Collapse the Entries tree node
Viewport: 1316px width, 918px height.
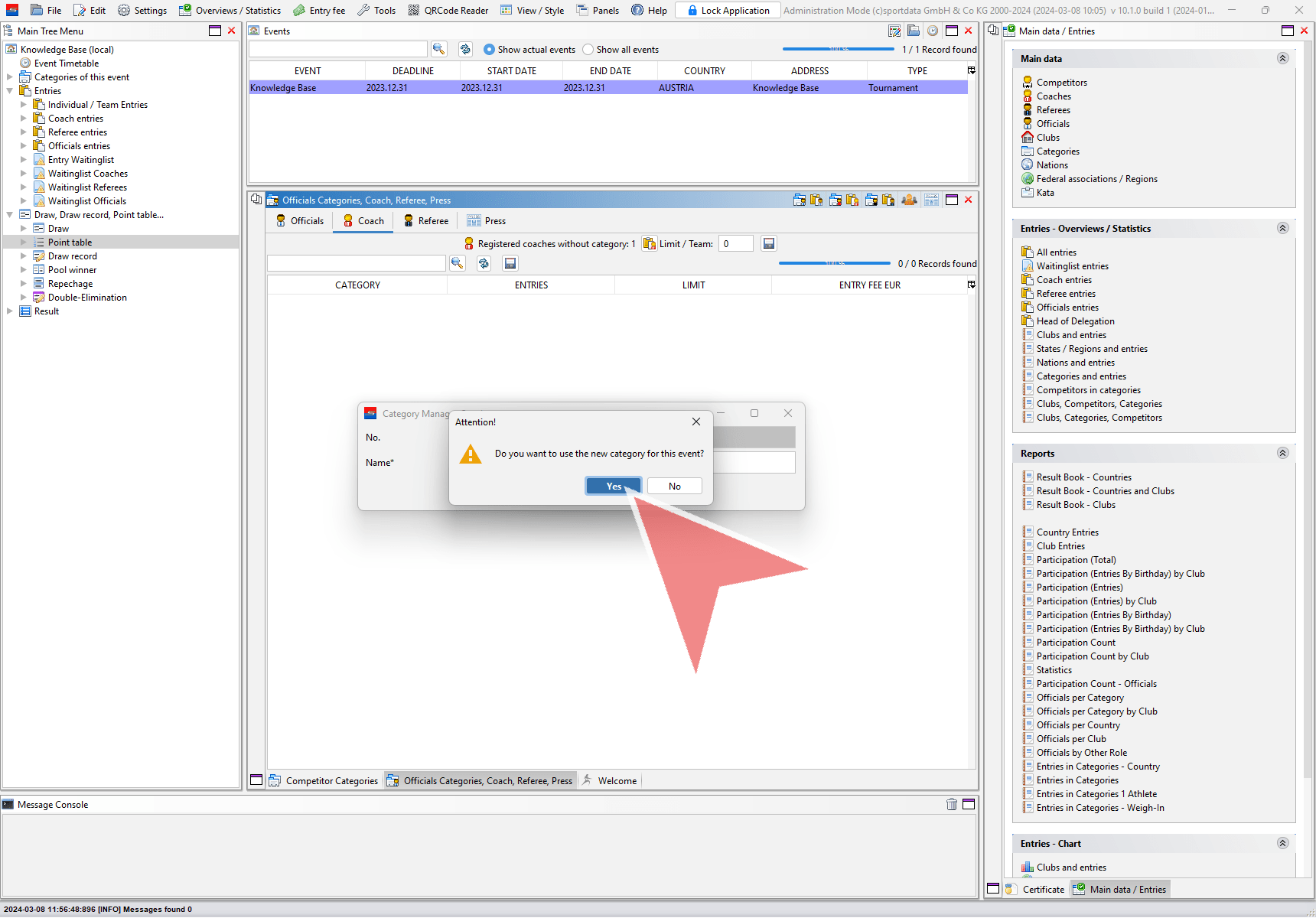click(10, 91)
